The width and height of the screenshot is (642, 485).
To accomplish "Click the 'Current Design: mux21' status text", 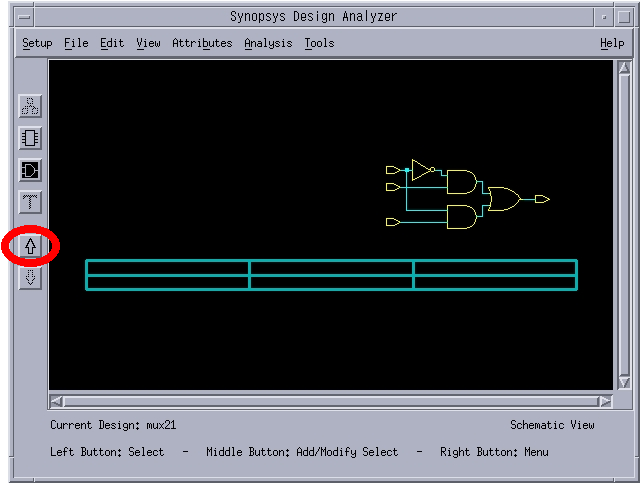I will [x=113, y=425].
